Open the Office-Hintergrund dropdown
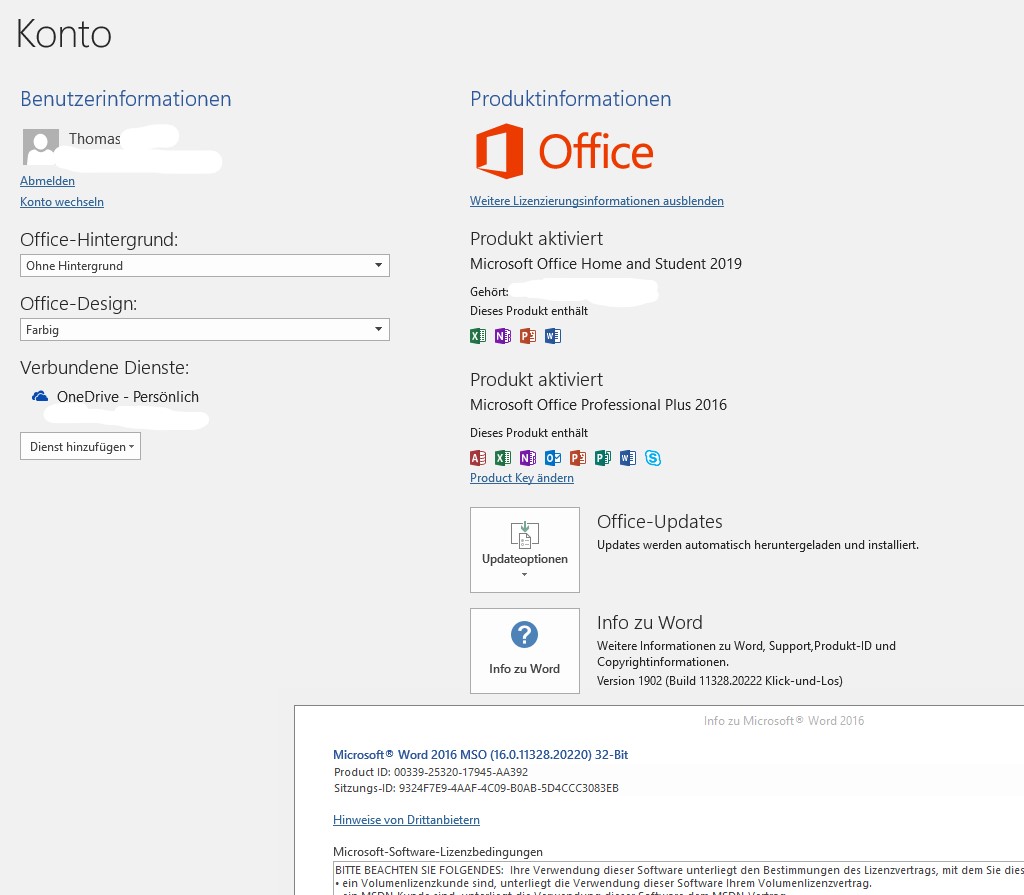Viewport: 1024px width, 895px height. (204, 265)
